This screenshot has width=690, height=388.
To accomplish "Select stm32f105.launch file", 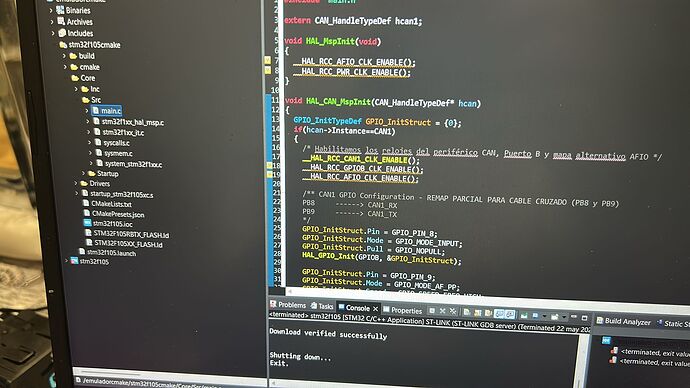I will 107,253.
